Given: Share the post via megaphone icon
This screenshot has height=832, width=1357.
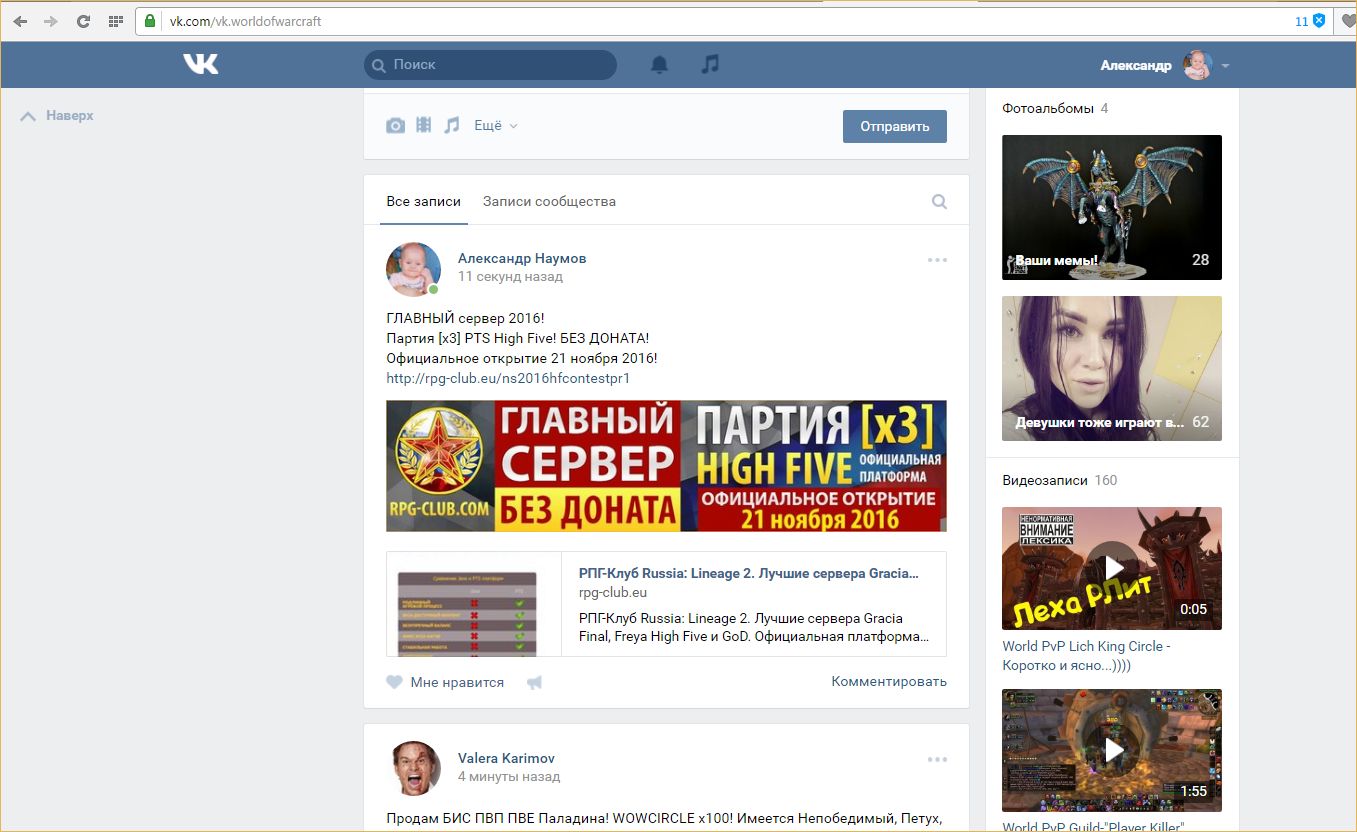Looking at the screenshot, I should coord(534,683).
